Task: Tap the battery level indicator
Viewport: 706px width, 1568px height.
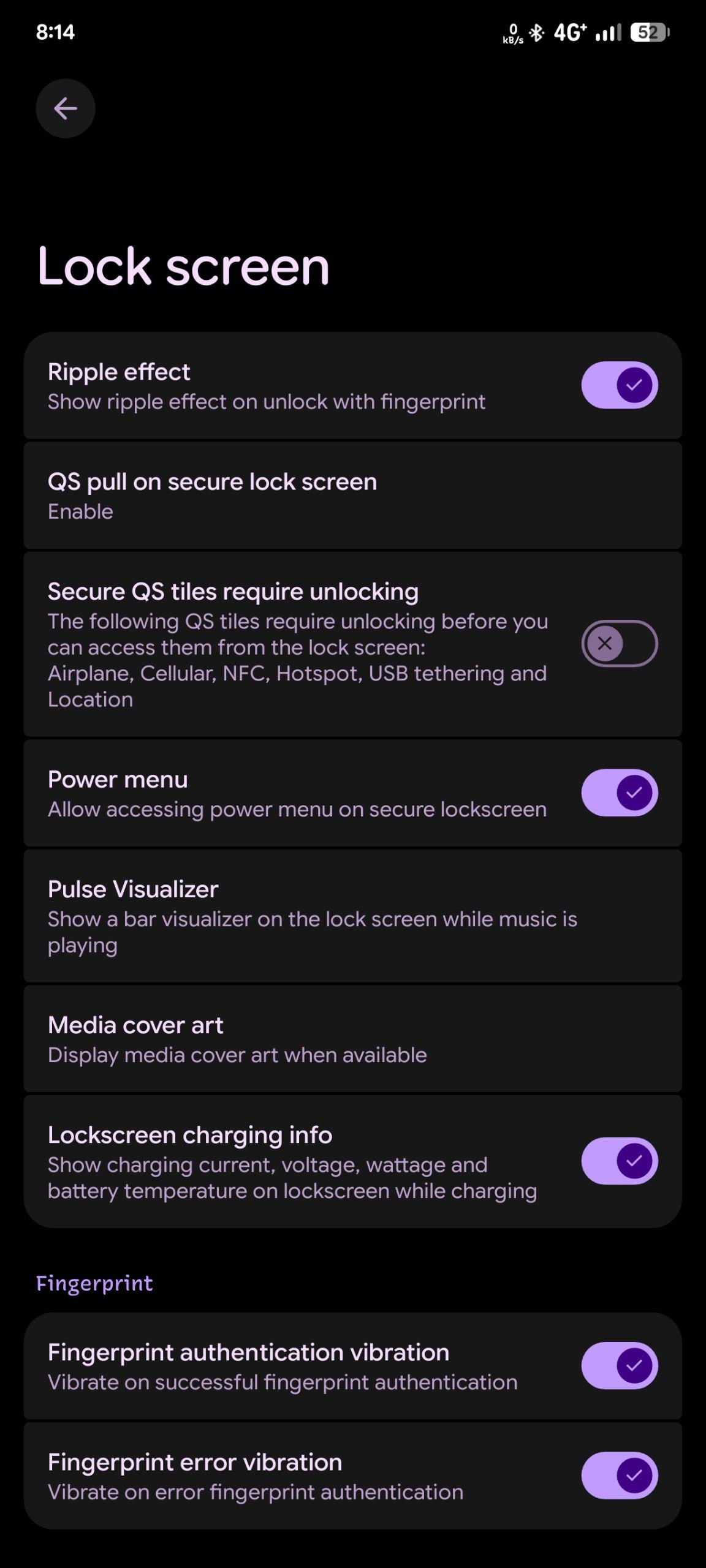Action: [650, 32]
